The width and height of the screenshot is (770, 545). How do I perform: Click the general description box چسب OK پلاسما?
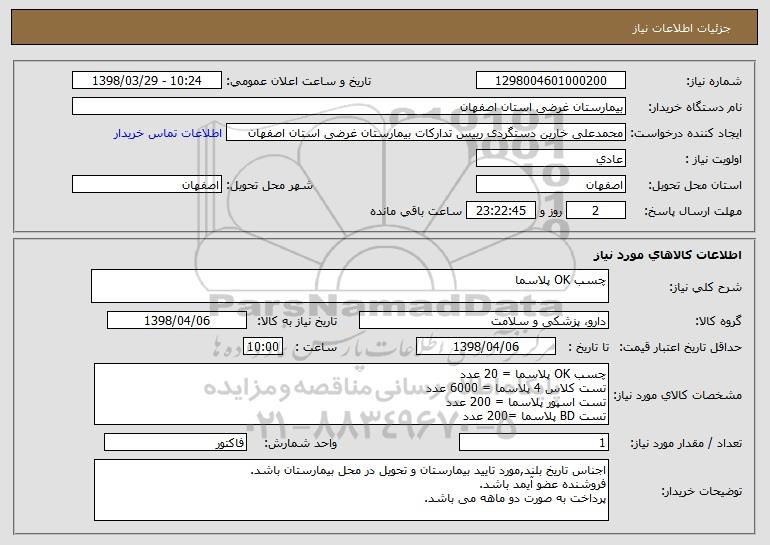pos(350,286)
